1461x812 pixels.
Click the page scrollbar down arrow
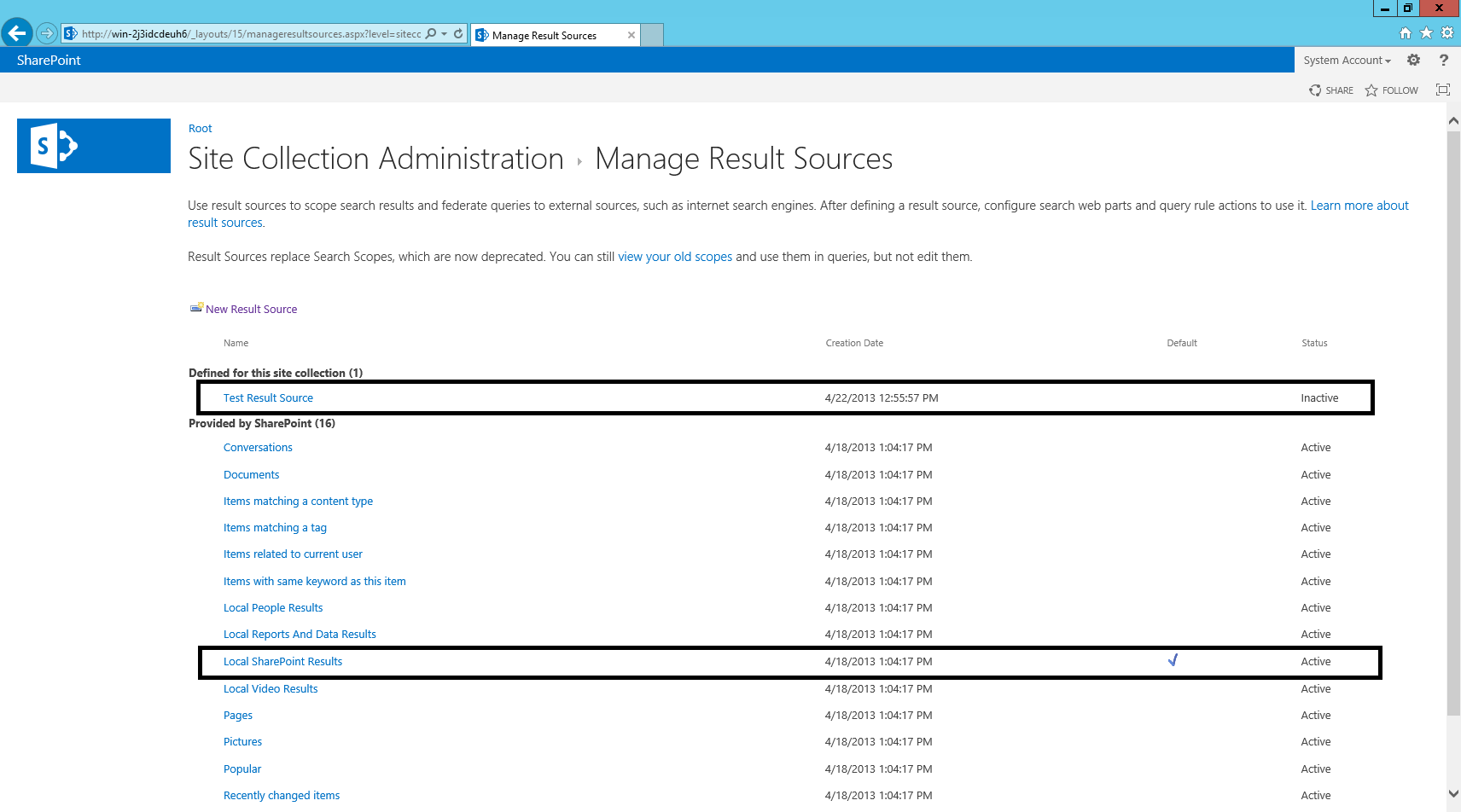pos(1453,793)
